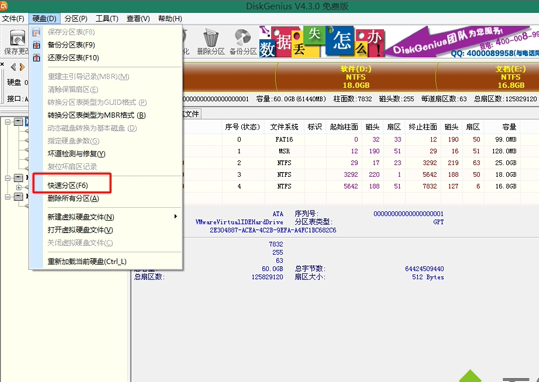This screenshot has height=383, width=539.
Task: Click the 起始柱面 column header
Action: [344, 127]
